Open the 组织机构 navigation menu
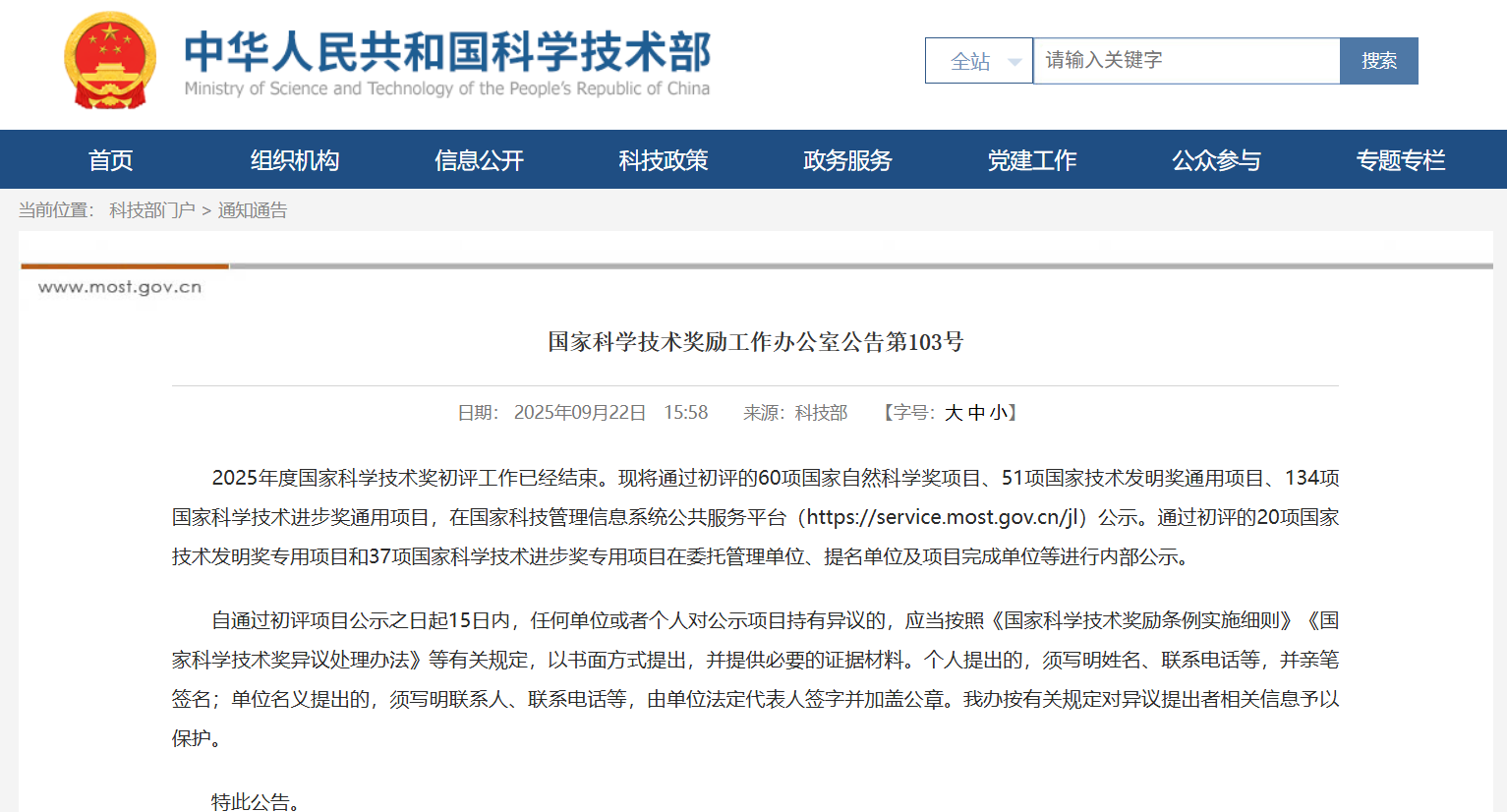Viewport: 1507px width, 812px height. 295,160
